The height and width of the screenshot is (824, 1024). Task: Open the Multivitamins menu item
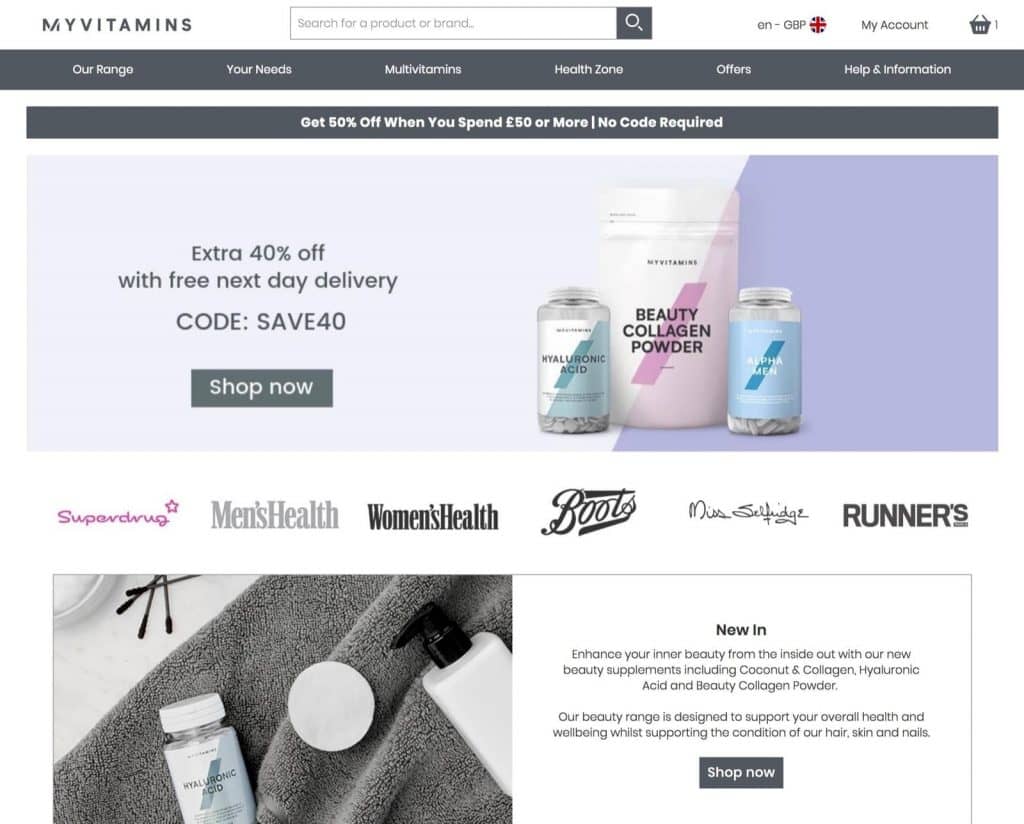click(x=423, y=69)
